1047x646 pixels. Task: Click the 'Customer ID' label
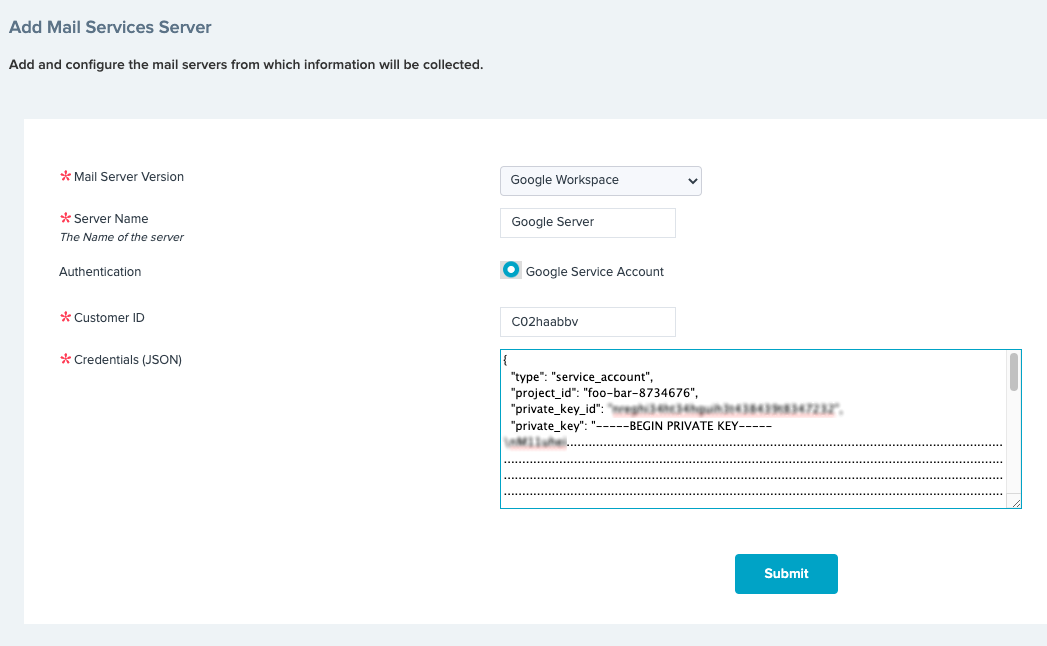[109, 318]
